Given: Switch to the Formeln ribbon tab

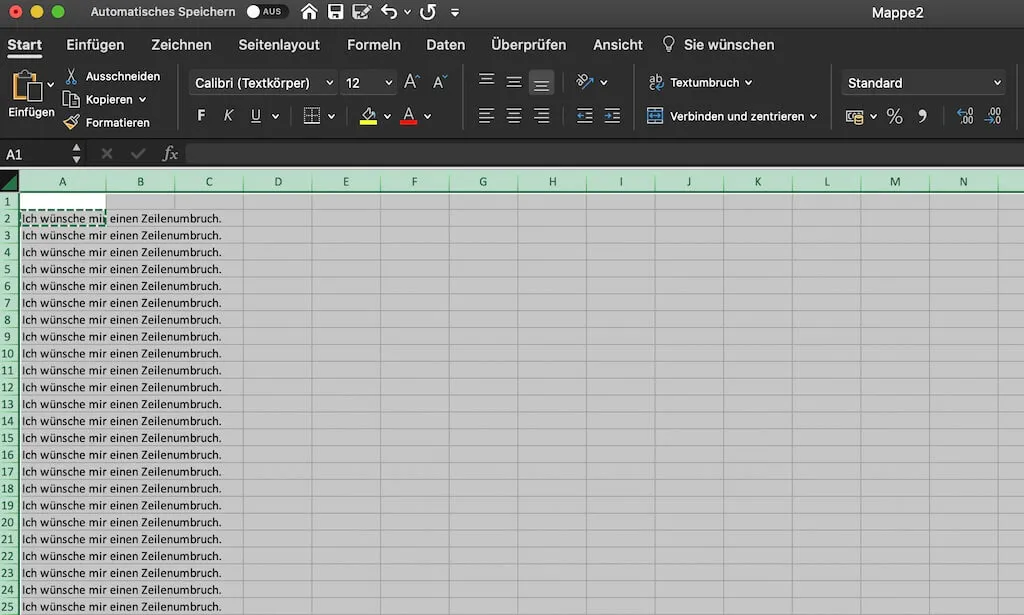Looking at the screenshot, I should pyautogui.click(x=374, y=45).
